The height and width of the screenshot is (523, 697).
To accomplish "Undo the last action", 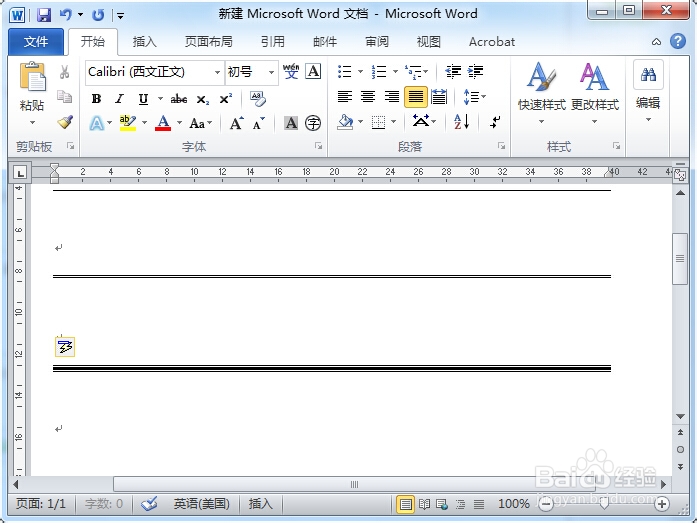I will (66, 15).
